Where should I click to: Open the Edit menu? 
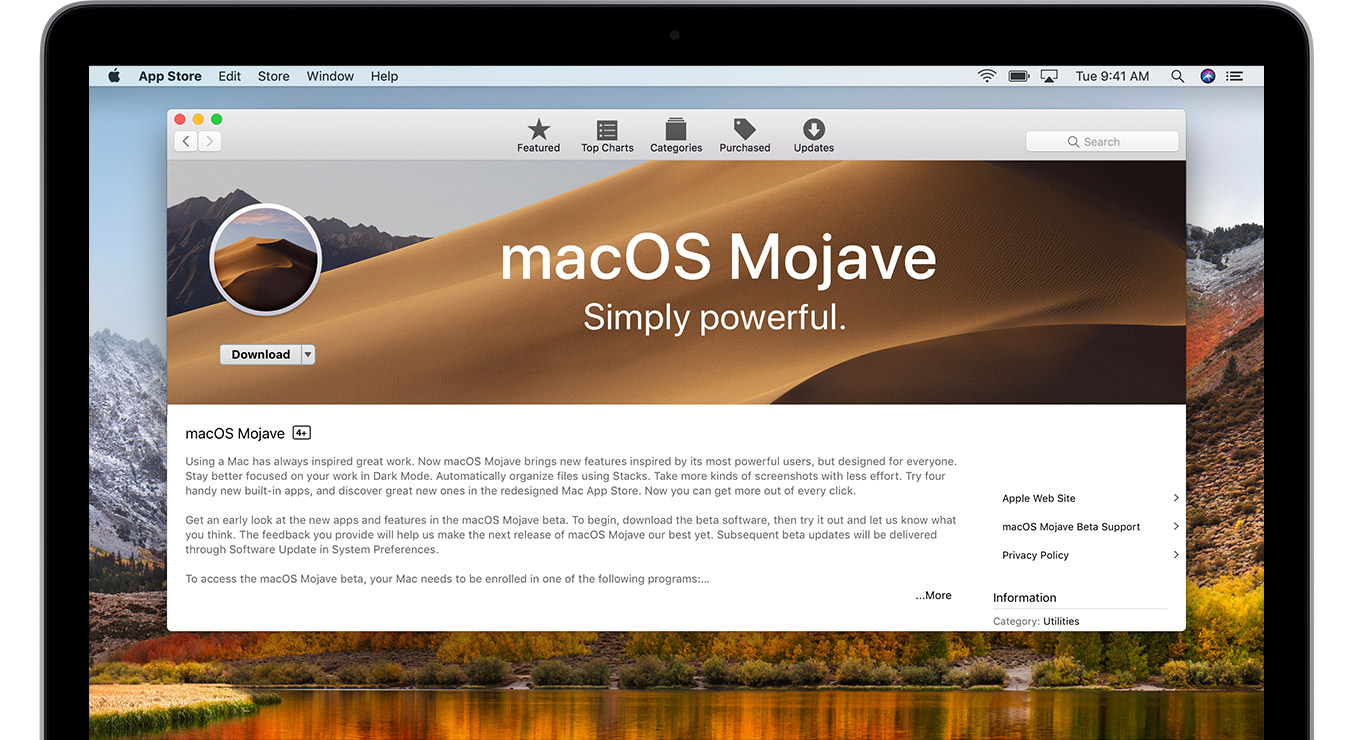[x=230, y=76]
